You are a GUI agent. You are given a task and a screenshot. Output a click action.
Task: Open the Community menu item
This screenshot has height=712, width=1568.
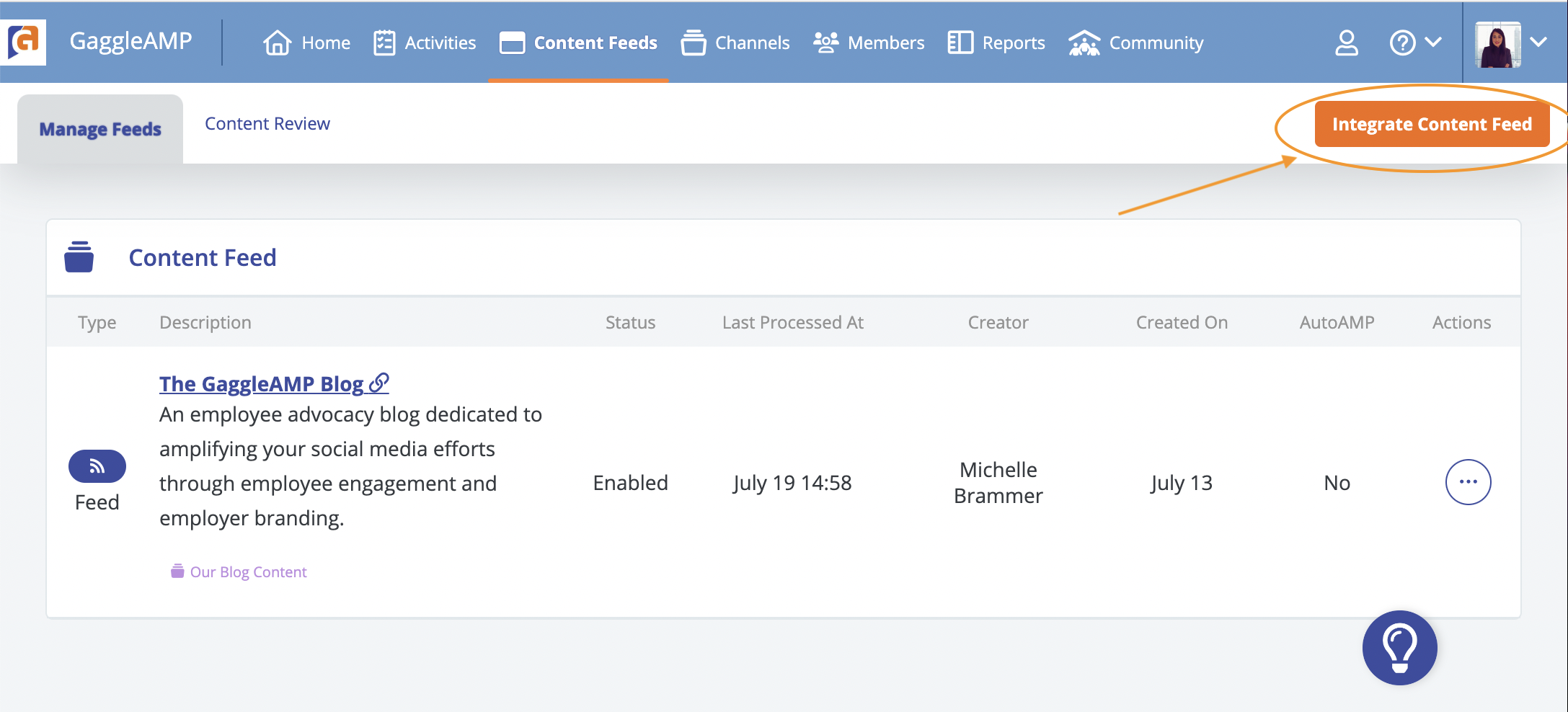coord(1135,43)
